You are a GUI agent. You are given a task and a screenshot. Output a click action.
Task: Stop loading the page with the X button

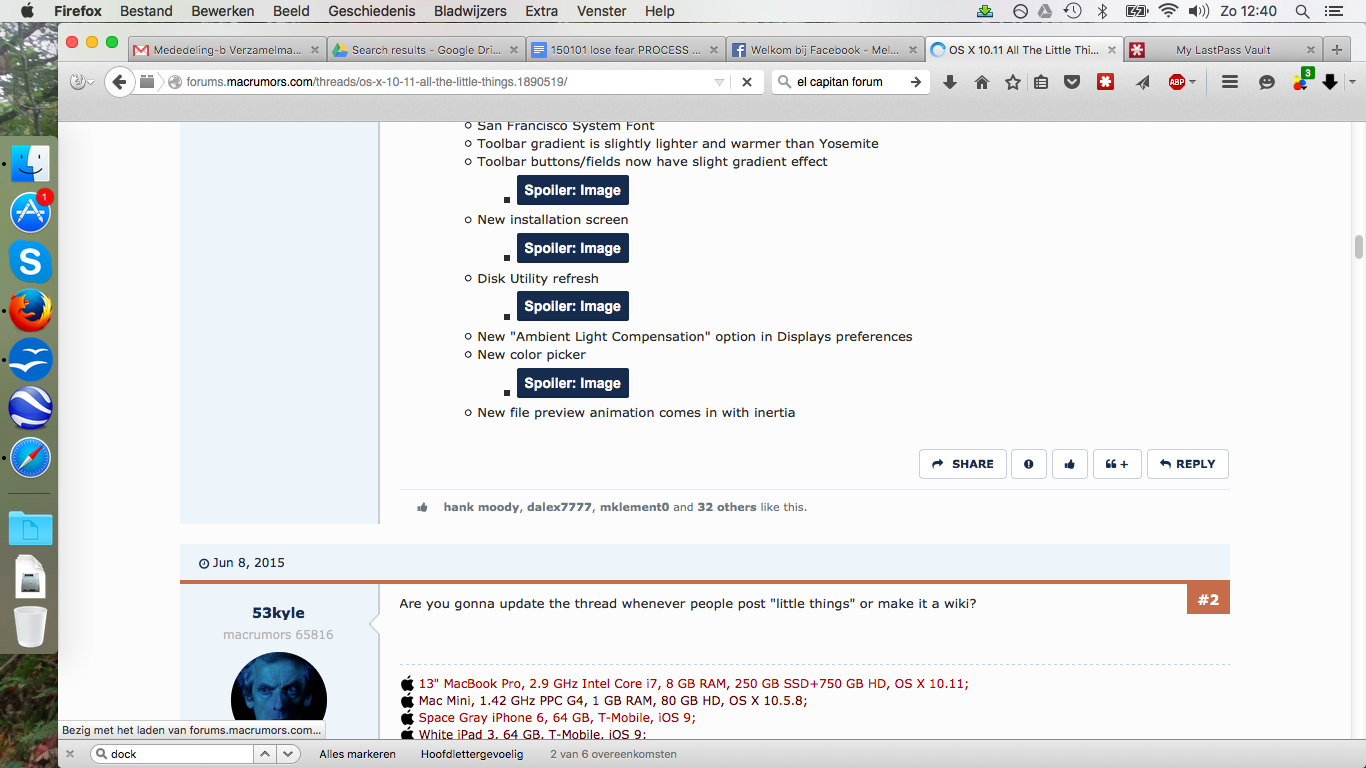746,82
